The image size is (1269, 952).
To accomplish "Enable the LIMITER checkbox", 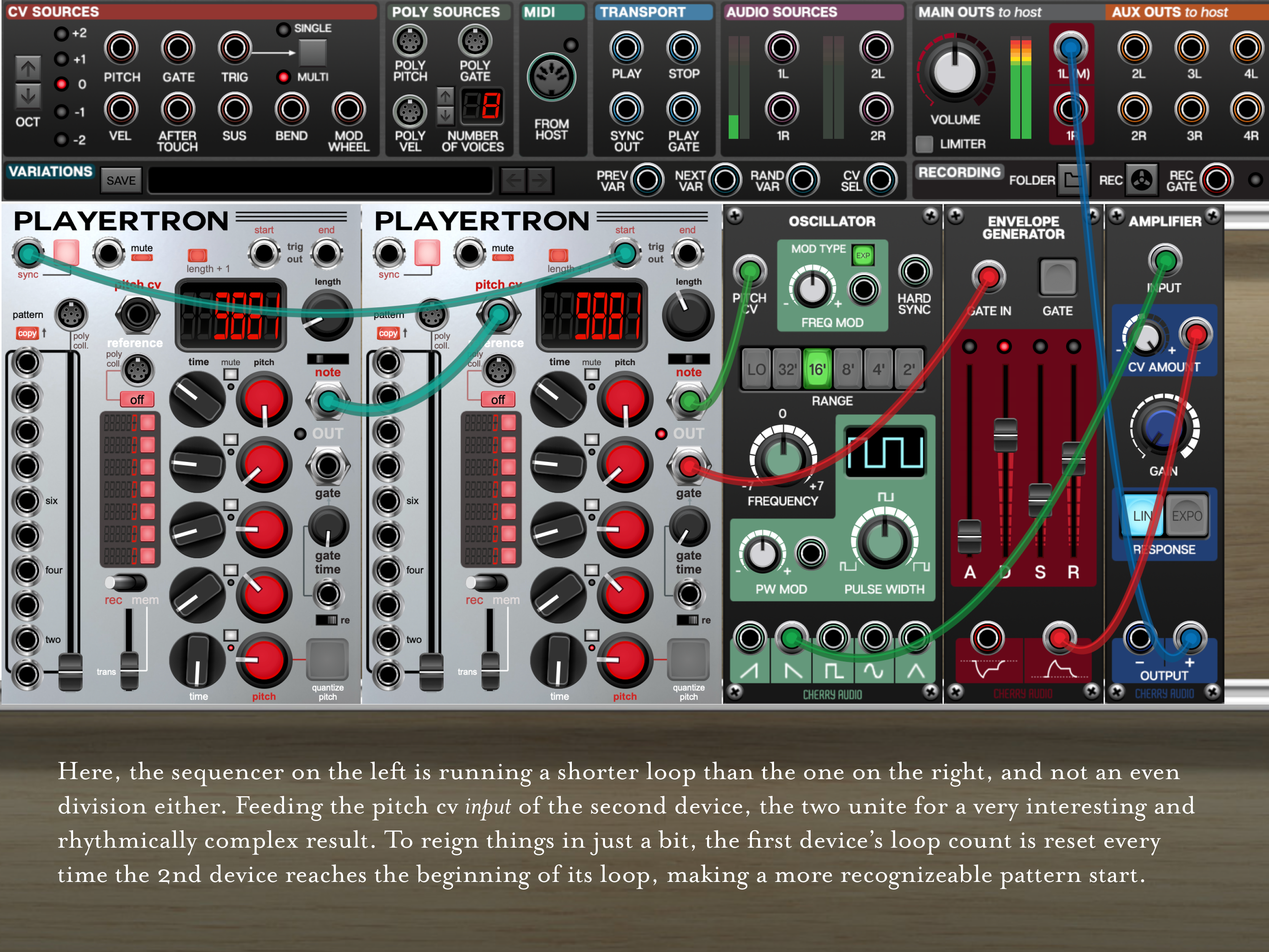I will (x=924, y=144).
